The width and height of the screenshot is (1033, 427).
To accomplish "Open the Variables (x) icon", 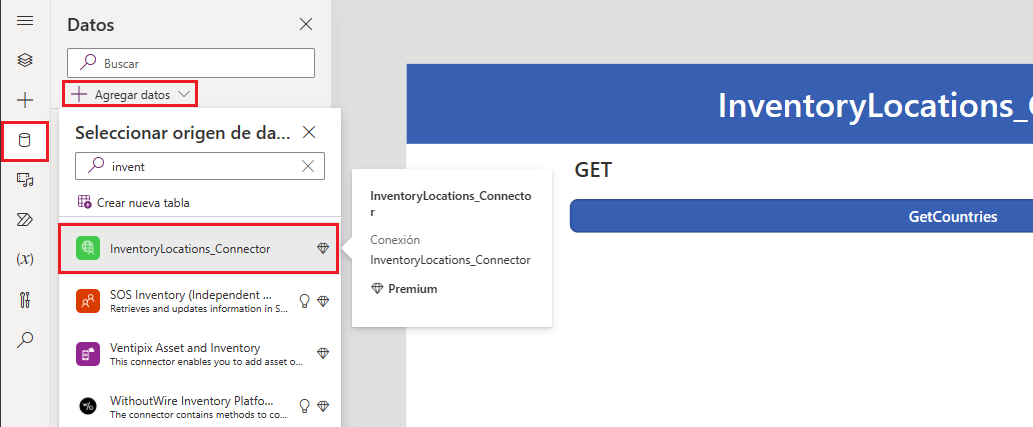I will (x=25, y=260).
